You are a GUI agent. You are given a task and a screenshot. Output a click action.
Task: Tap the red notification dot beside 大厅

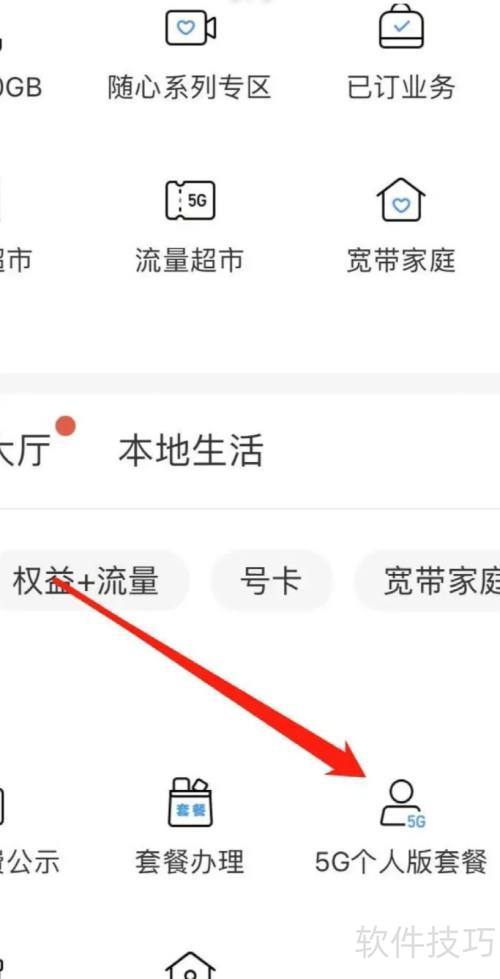pyautogui.click(x=66, y=426)
